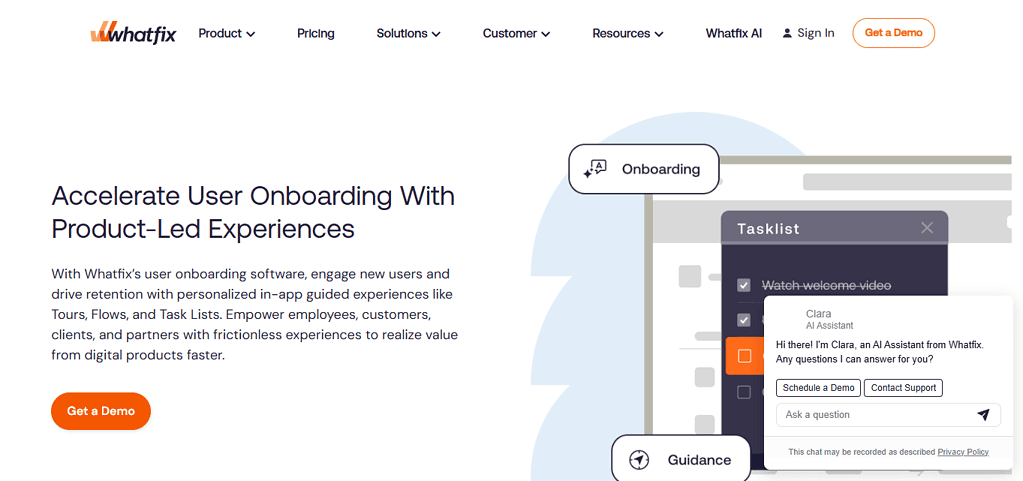Expand the Solutions dropdown menu
This screenshot has height=481, width=1023.
click(408, 33)
